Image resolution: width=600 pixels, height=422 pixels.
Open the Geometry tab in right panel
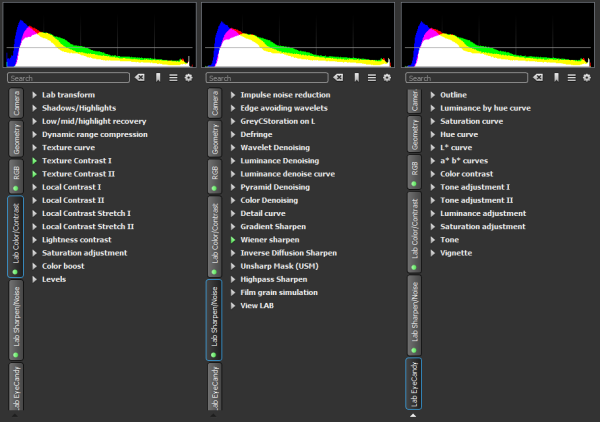pos(414,136)
